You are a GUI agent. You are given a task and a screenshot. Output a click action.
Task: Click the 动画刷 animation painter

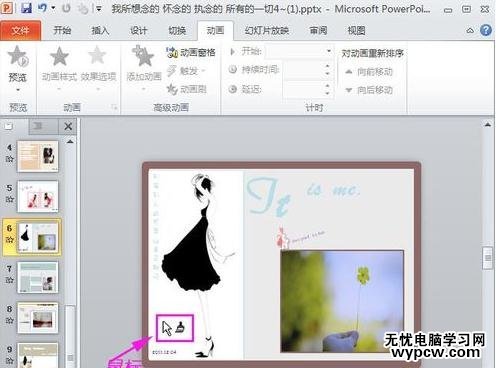point(187,89)
